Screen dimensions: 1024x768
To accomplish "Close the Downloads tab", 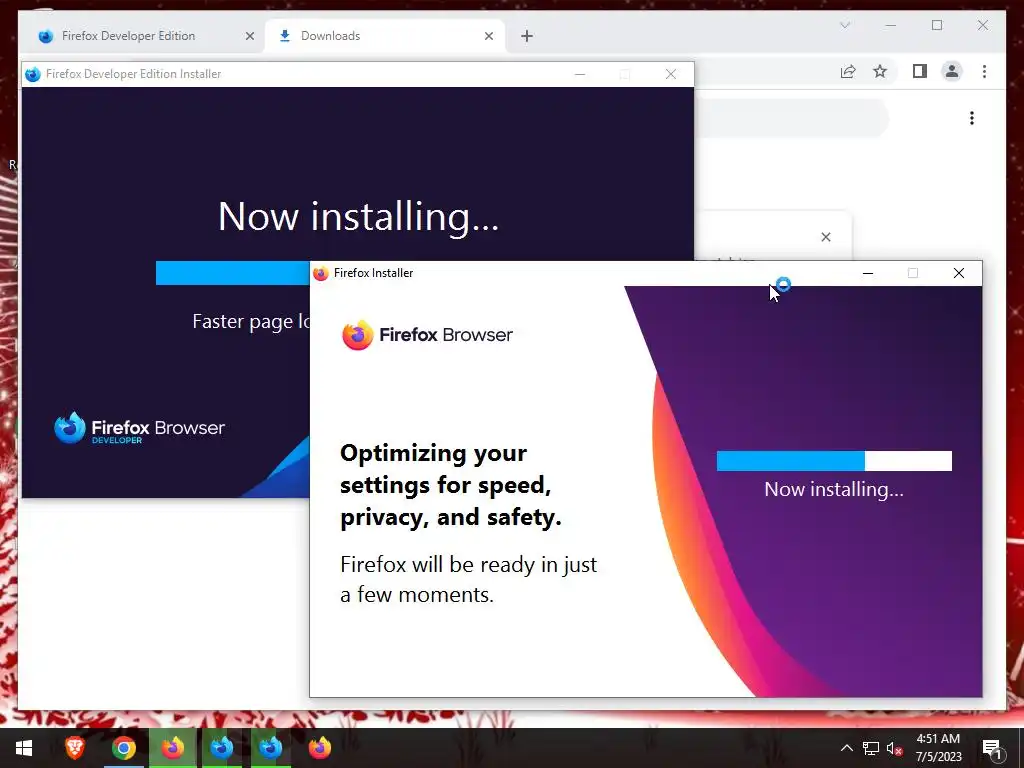I will 488,36.
